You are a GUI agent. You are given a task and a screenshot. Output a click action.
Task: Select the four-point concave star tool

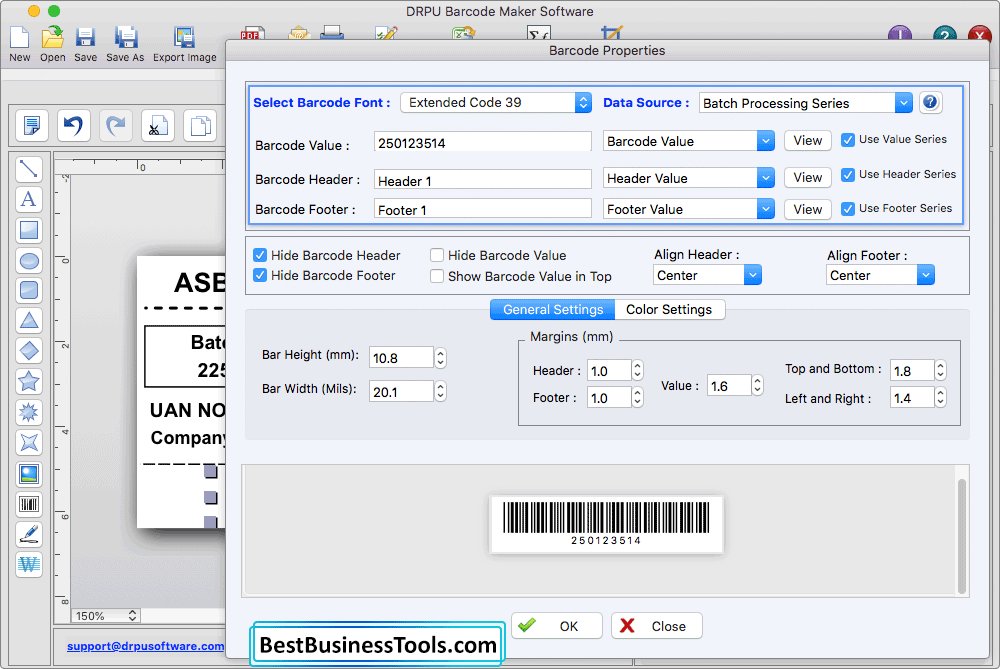(29, 442)
